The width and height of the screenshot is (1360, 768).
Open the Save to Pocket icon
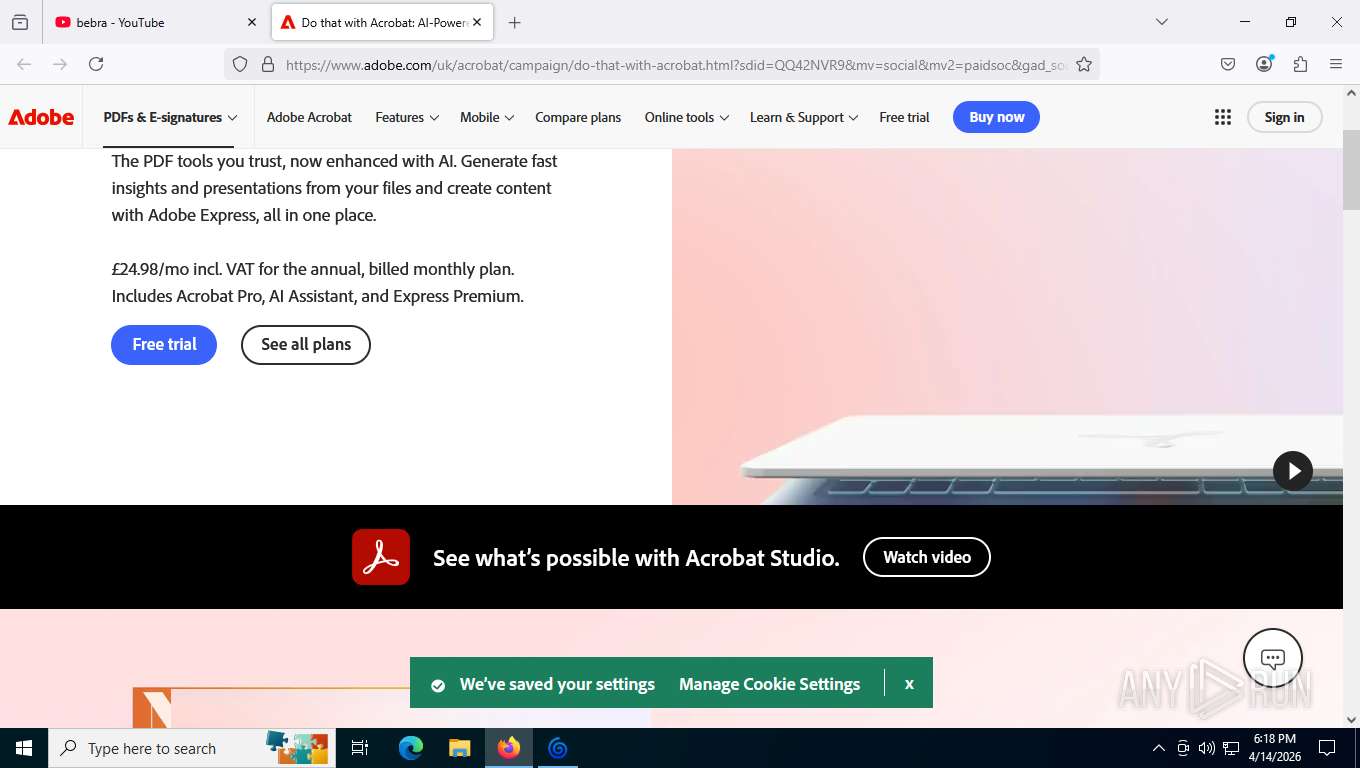tap(1228, 64)
